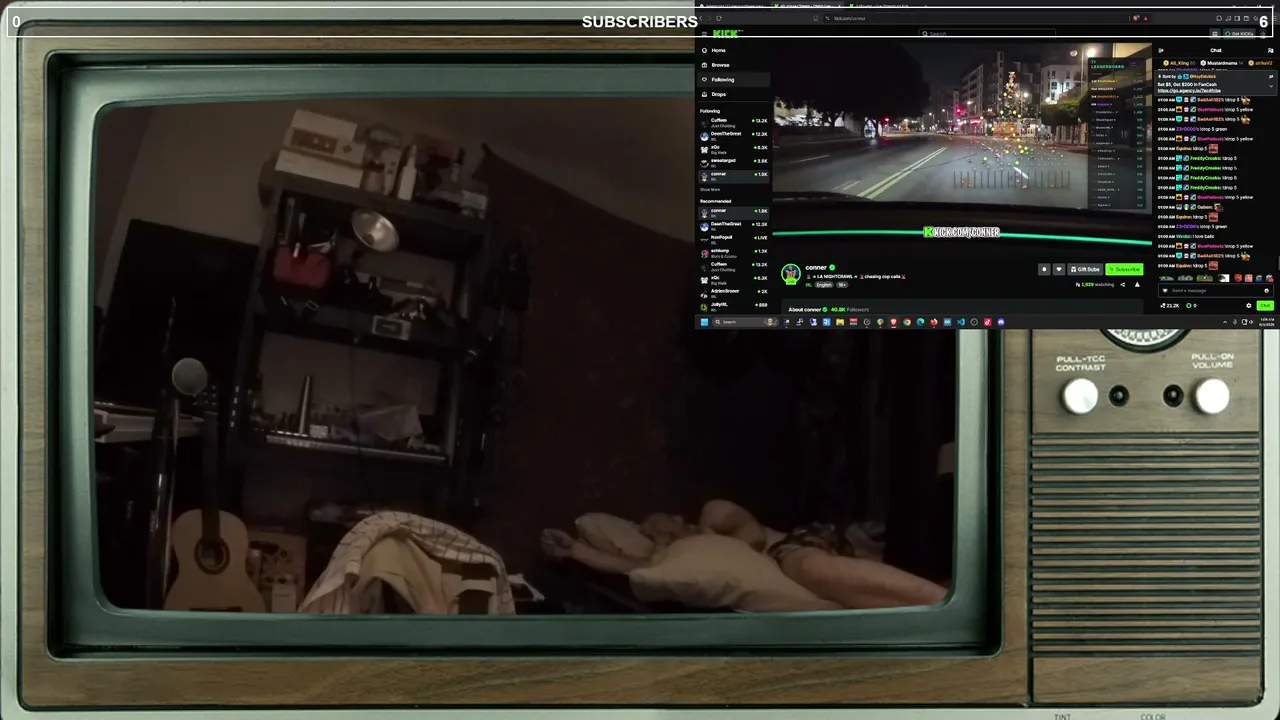The image size is (1280, 720).
Task: Click the report warning triangle icon
Action: [x=1137, y=285]
